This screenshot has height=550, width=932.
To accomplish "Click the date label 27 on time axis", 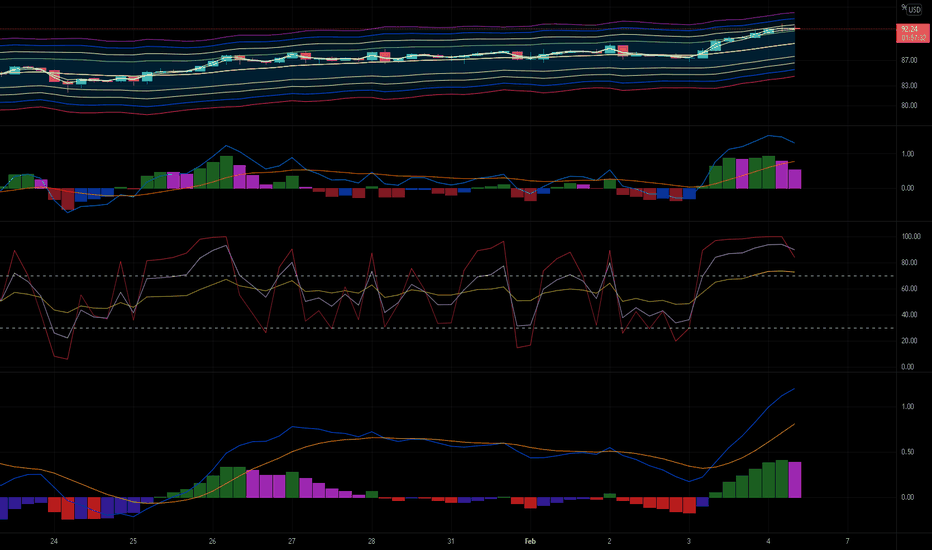I will click(x=292, y=541).
